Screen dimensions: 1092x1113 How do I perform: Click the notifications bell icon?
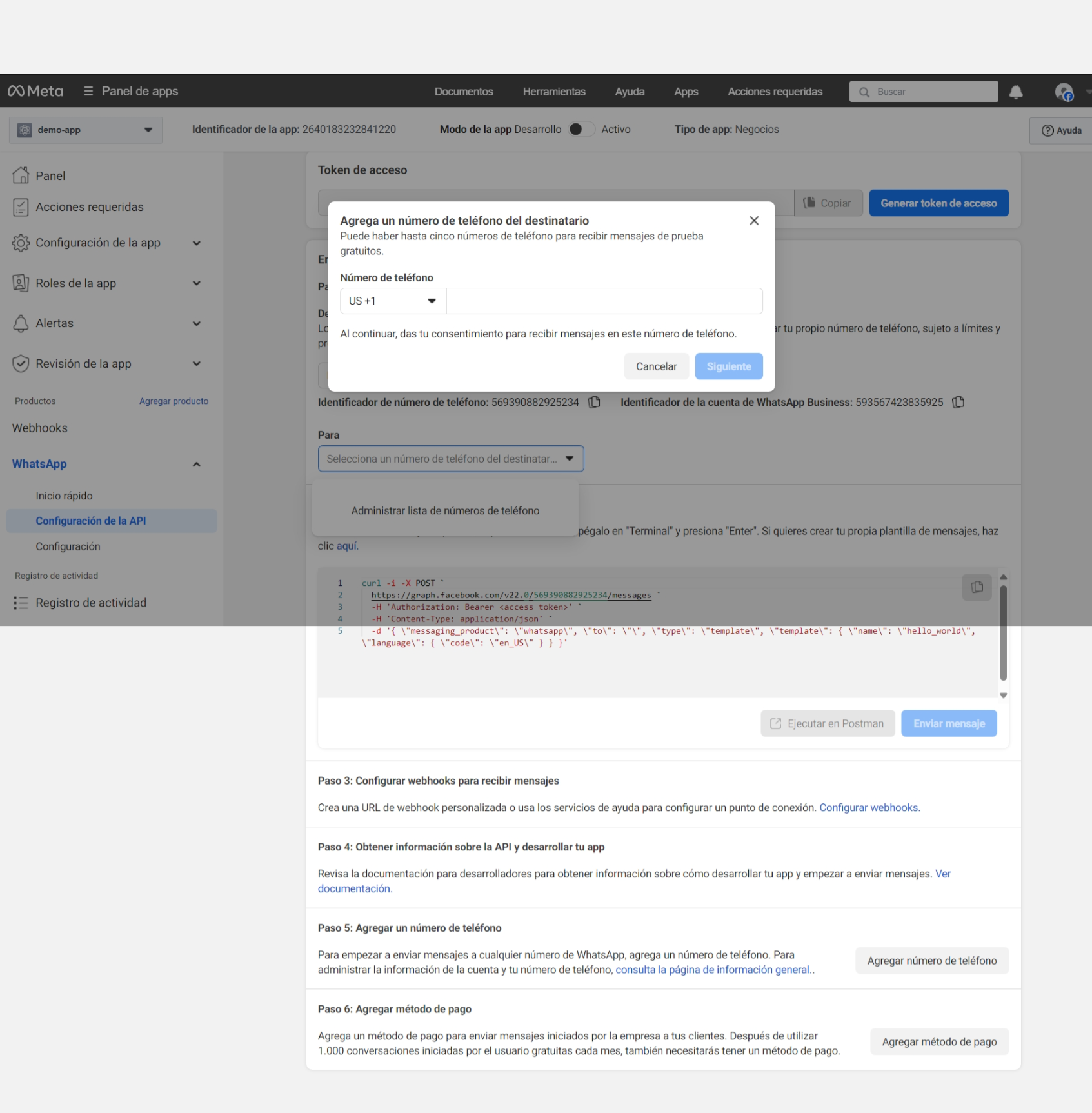pos(1016,92)
